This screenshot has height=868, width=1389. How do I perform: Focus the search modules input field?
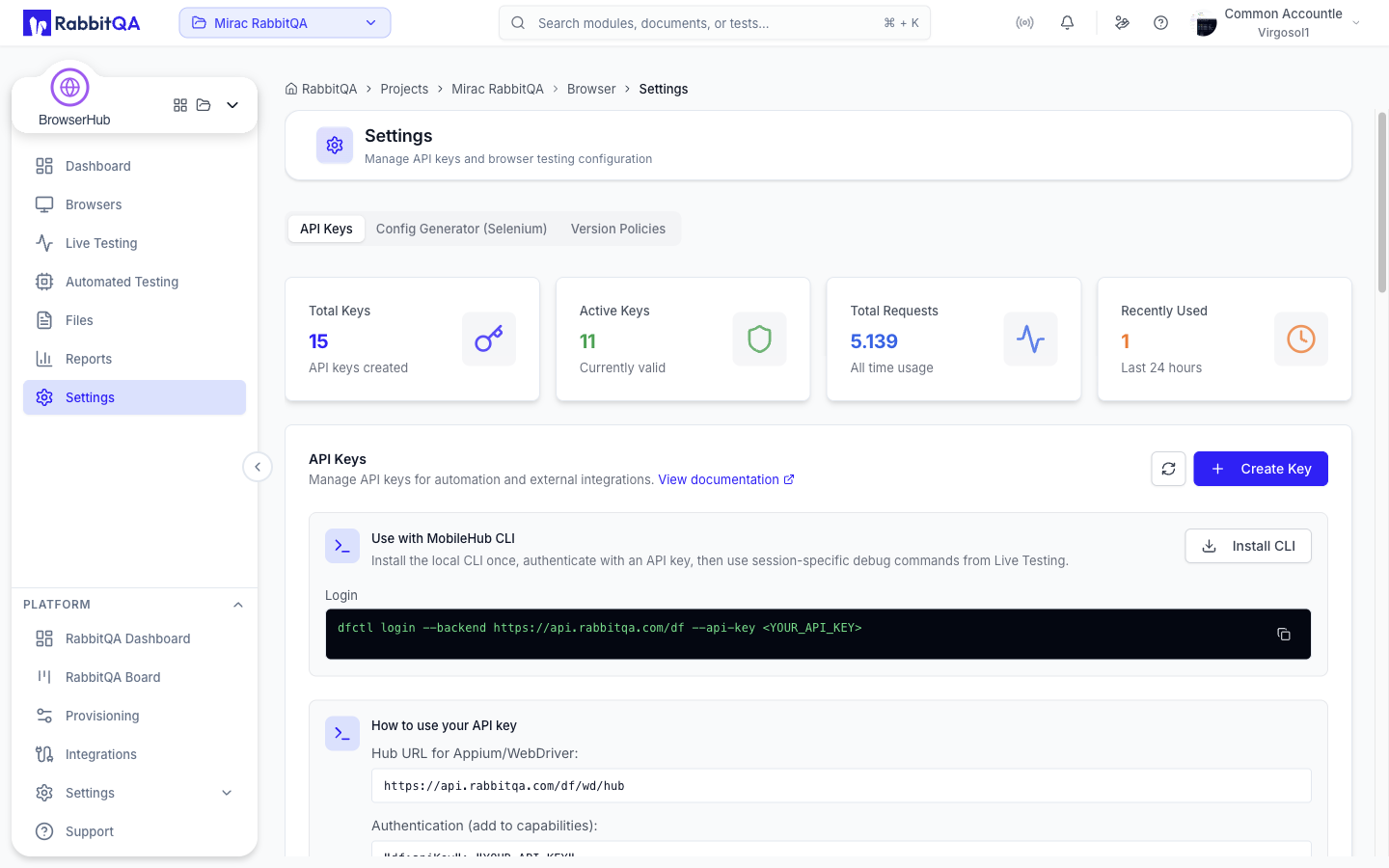[715, 23]
